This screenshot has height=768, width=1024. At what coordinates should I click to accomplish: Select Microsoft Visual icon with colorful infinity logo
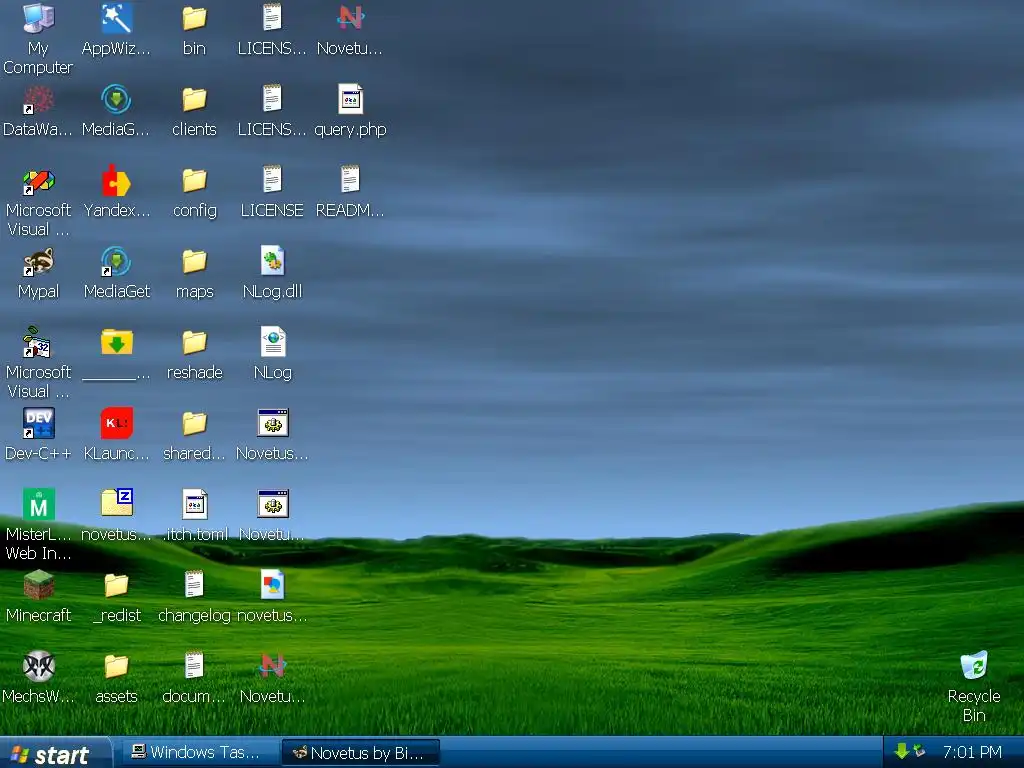coord(38,180)
